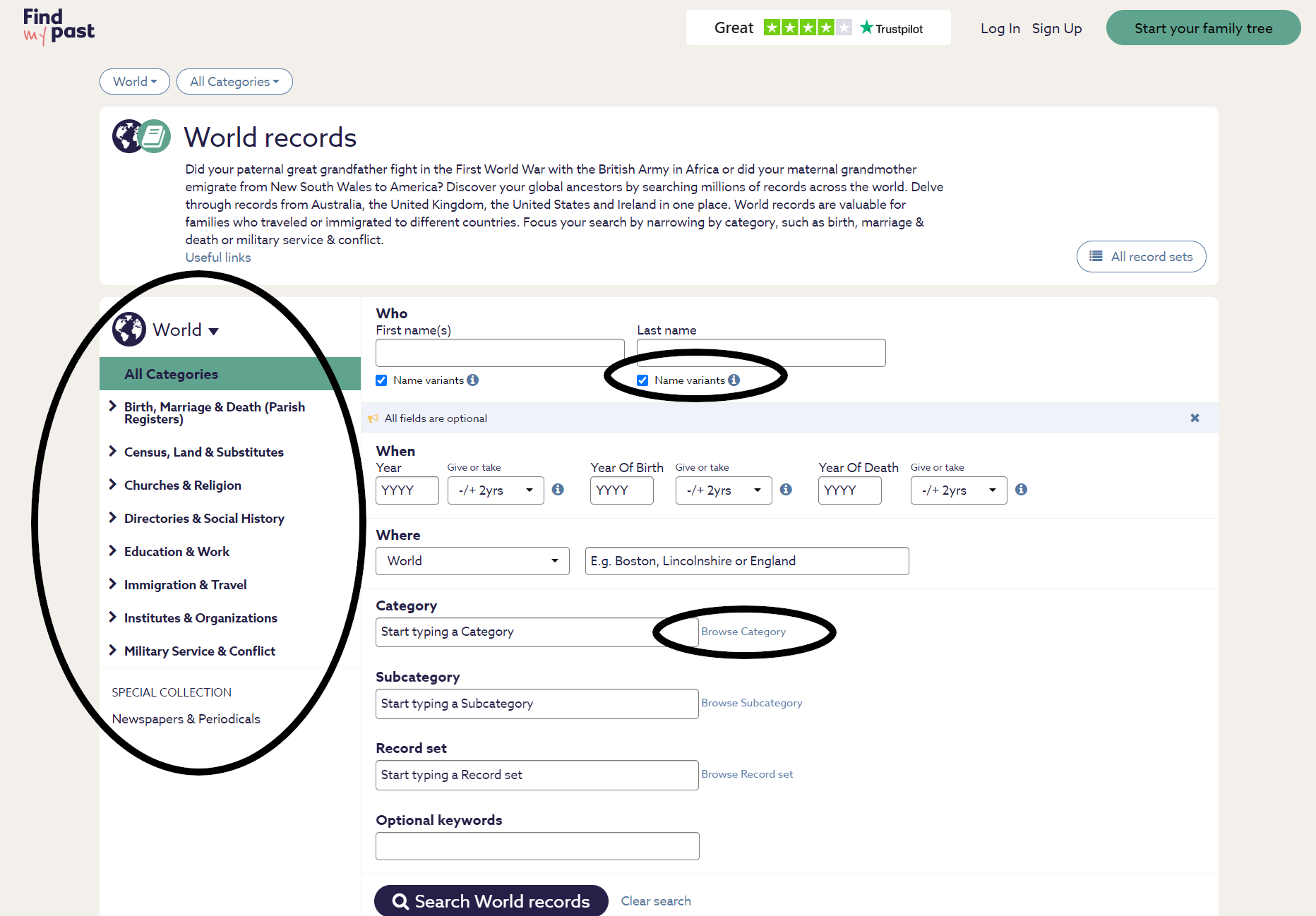Focus the Subcategory typing field

[537, 704]
